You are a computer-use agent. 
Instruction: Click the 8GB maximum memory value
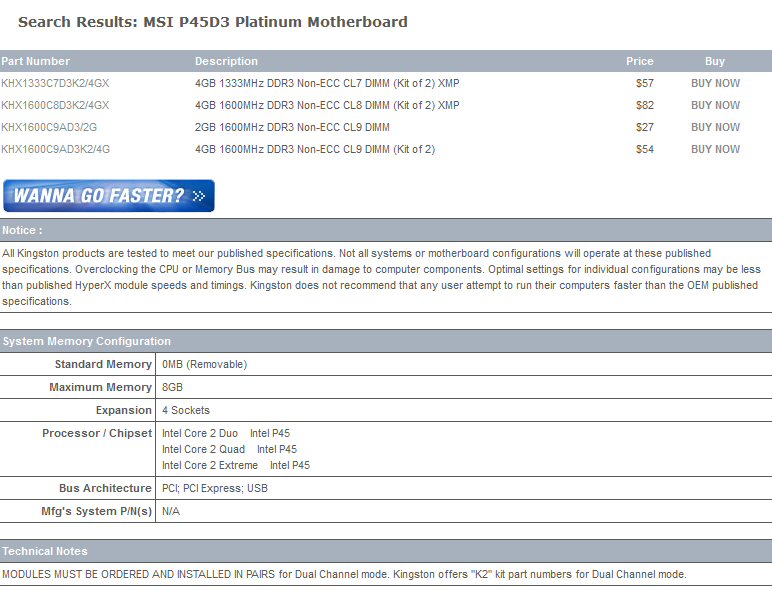(172, 387)
